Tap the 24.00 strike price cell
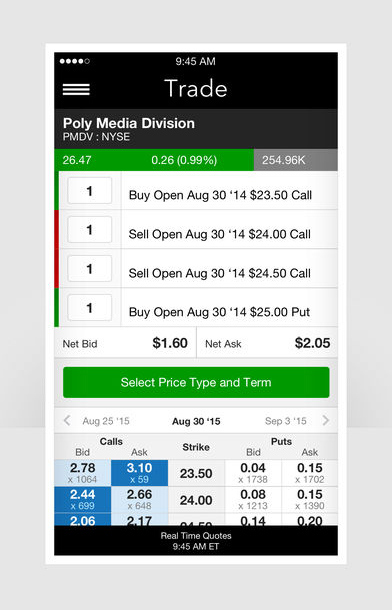 pos(196,500)
